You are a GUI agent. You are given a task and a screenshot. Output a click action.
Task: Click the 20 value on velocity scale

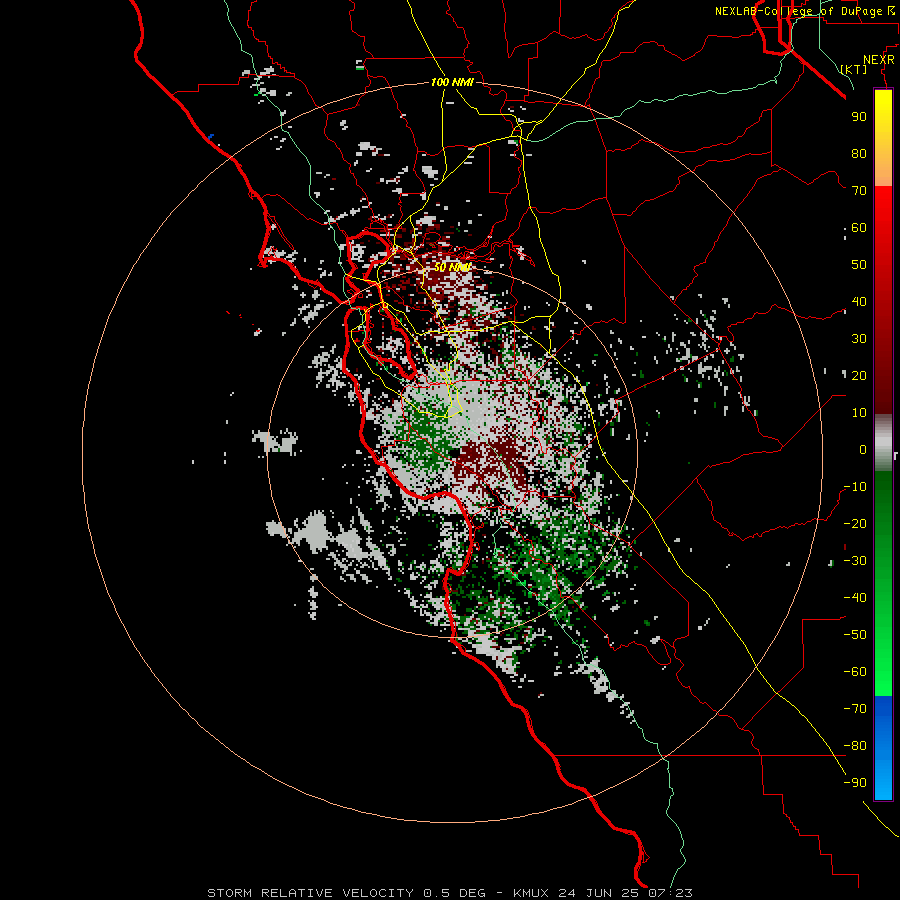coord(859,375)
